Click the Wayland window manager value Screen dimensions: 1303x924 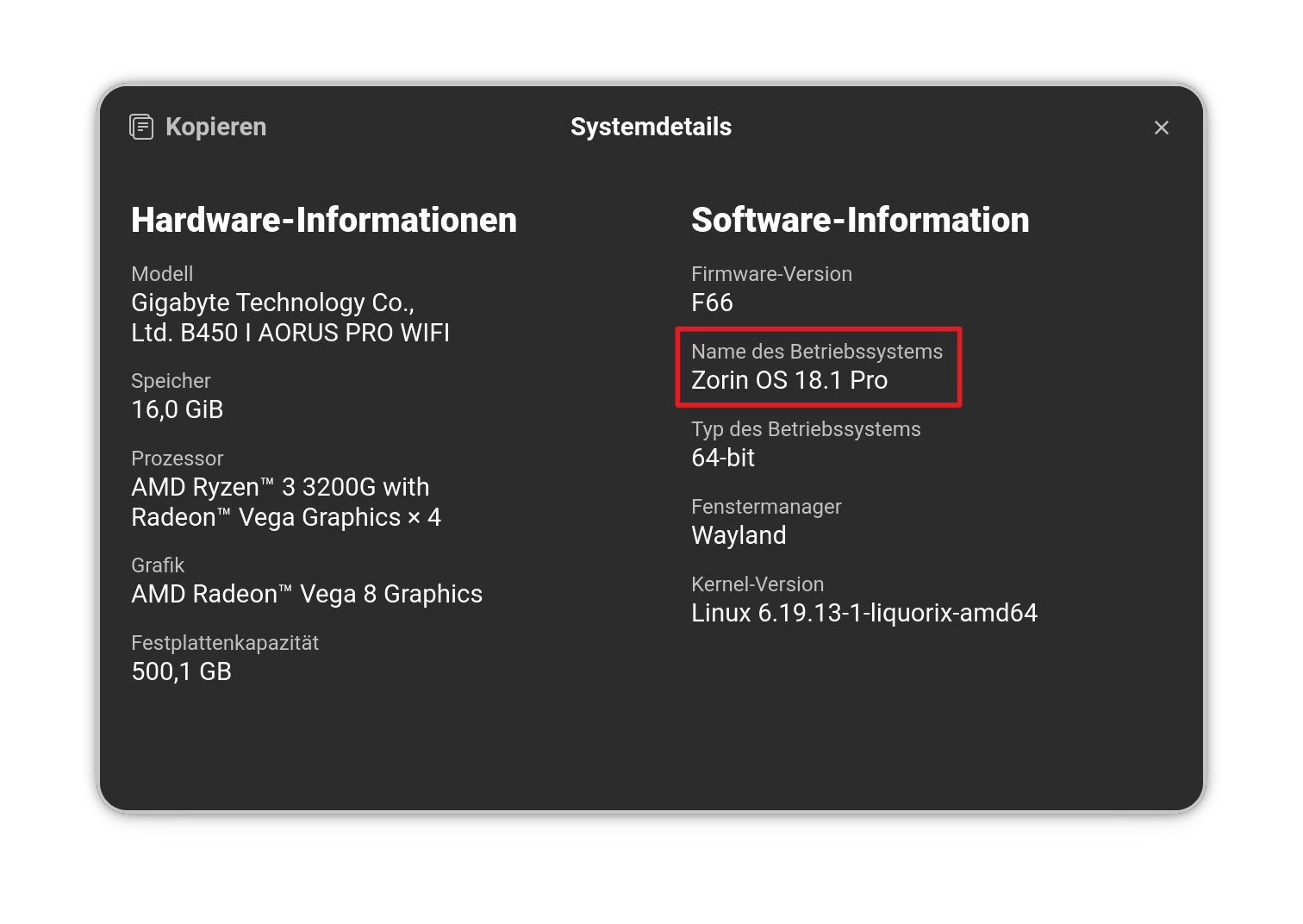click(738, 535)
